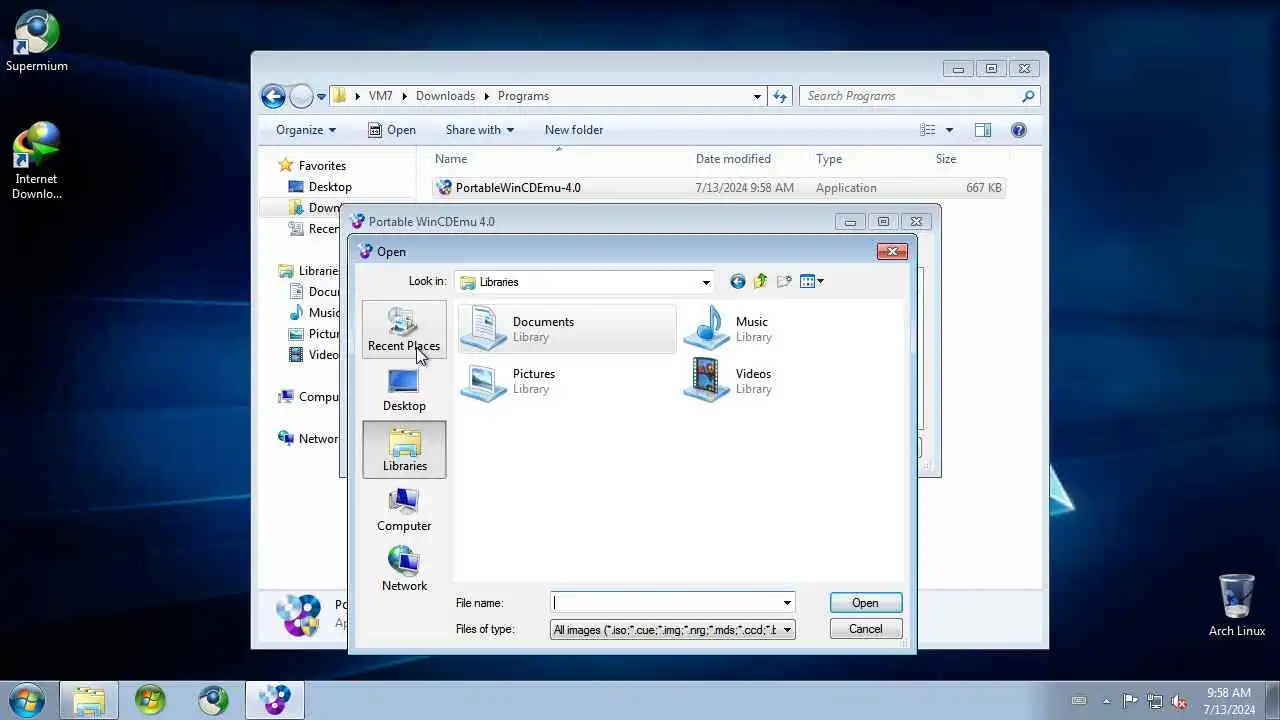This screenshot has height=720, width=1280.
Task: Close the Open dialog
Action: 892,251
